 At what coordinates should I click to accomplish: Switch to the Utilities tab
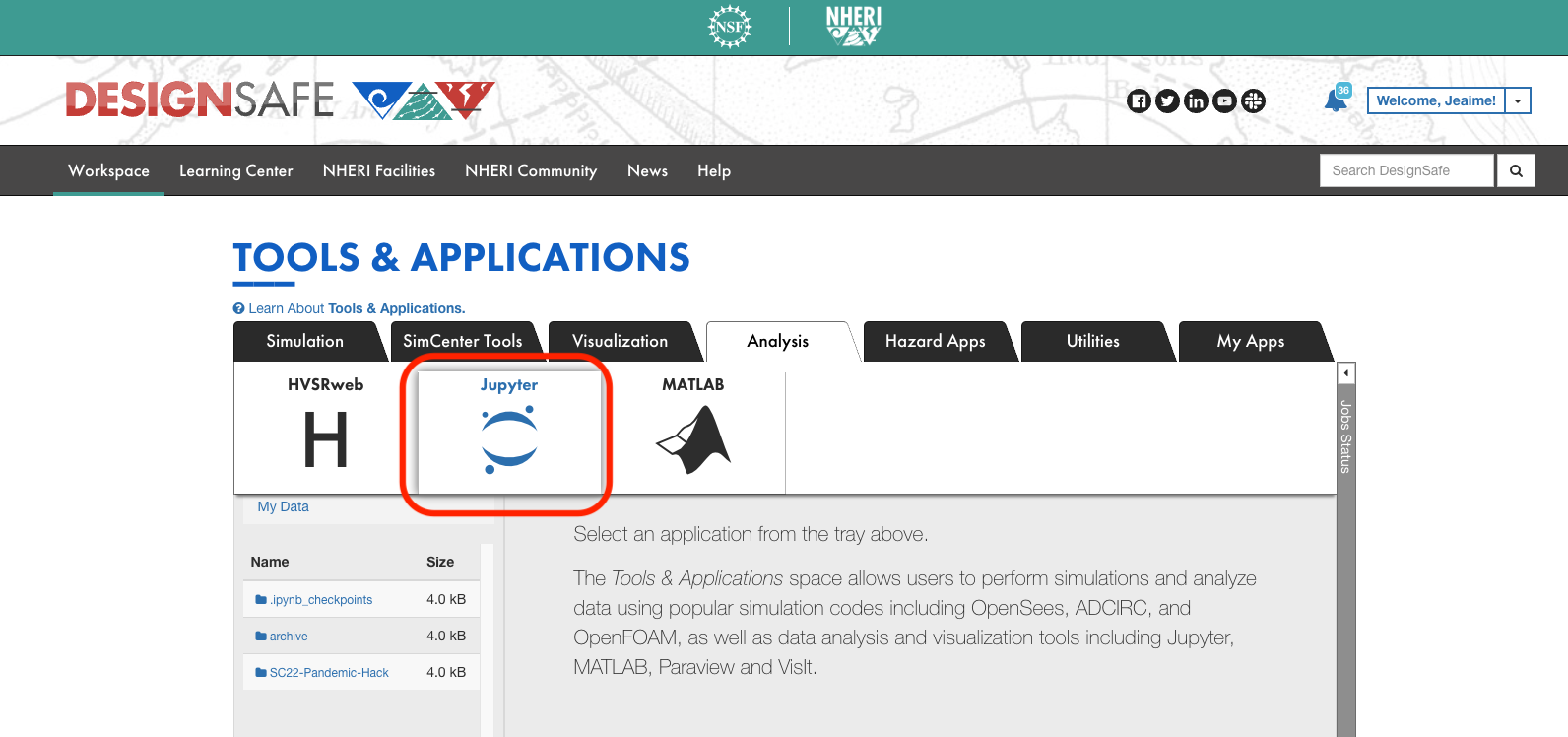[1093, 341]
